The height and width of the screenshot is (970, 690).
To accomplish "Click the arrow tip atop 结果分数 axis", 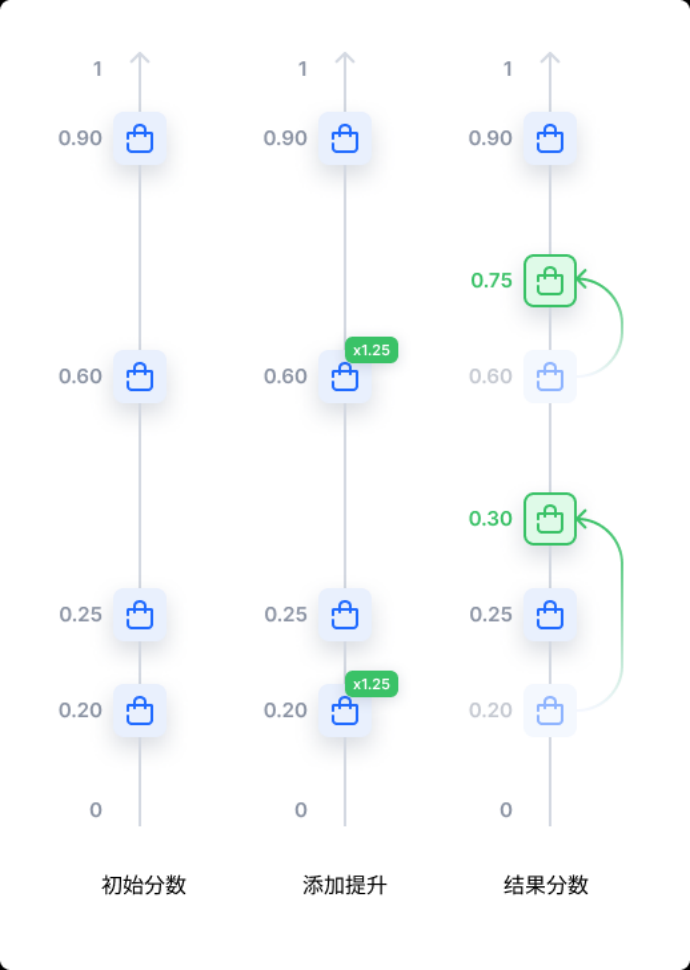I will pyautogui.click(x=550, y=59).
